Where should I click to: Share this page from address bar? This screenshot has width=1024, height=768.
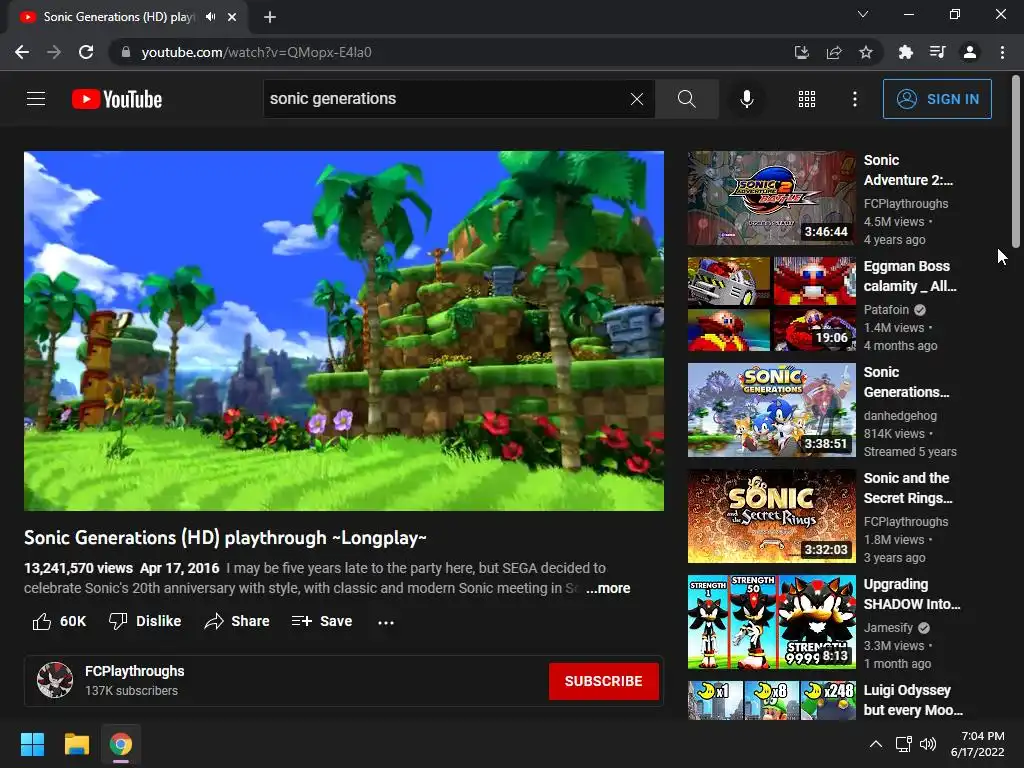tap(834, 52)
